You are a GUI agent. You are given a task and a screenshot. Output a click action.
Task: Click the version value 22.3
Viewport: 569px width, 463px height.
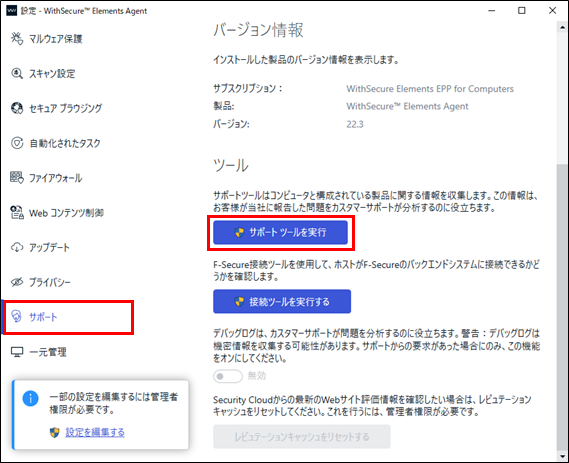[355, 124]
